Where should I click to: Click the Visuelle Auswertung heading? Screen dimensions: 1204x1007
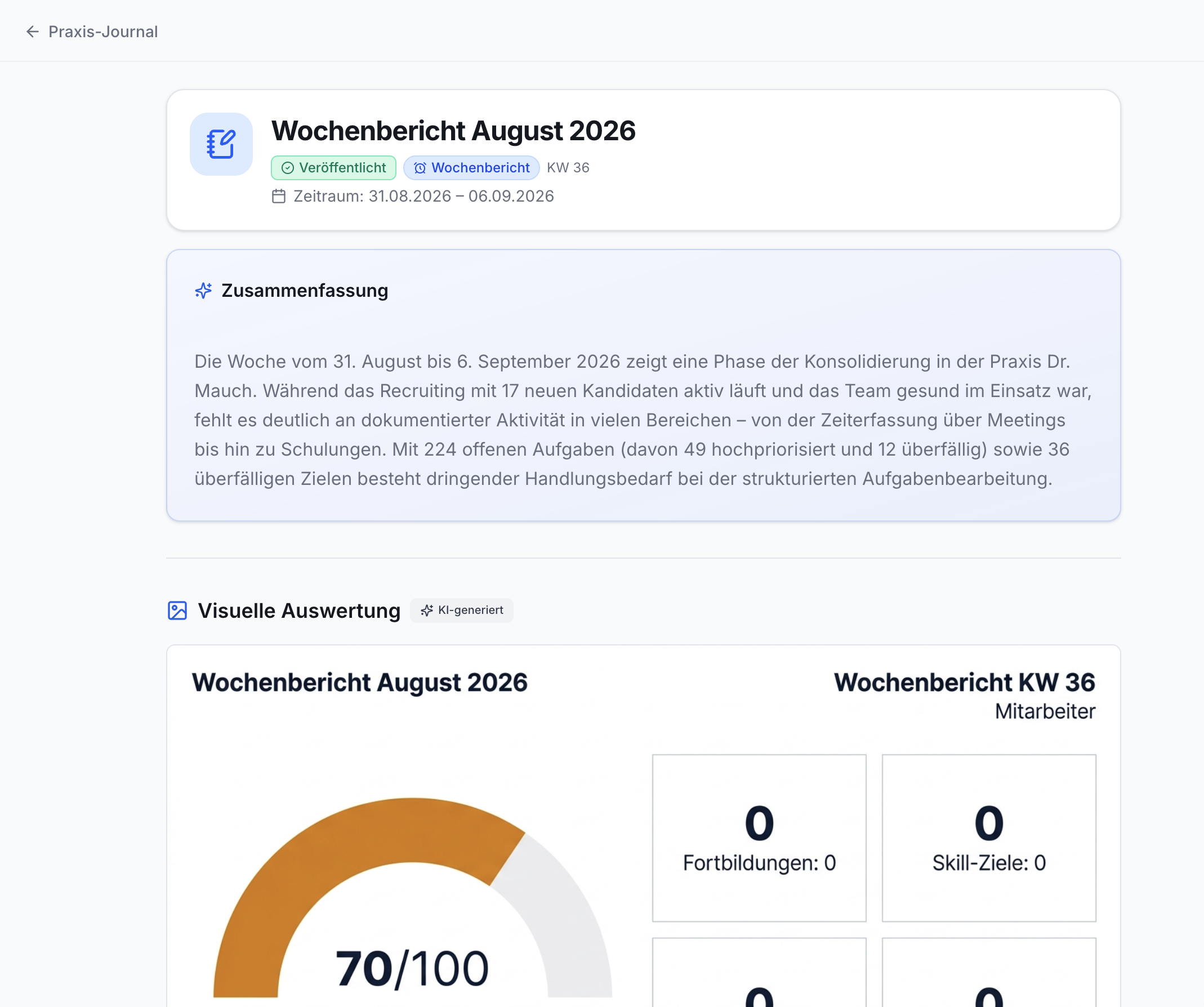pyautogui.click(x=298, y=611)
